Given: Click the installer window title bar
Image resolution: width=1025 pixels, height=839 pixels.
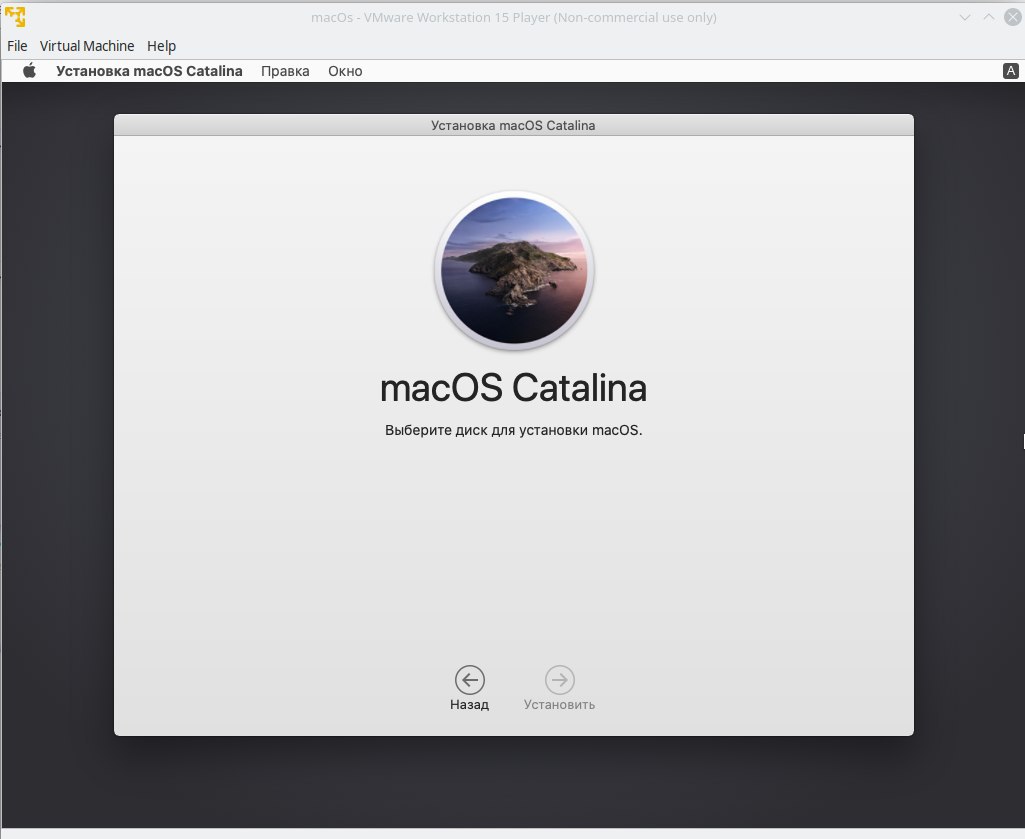Looking at the screenshot, I should coord(514,125).
